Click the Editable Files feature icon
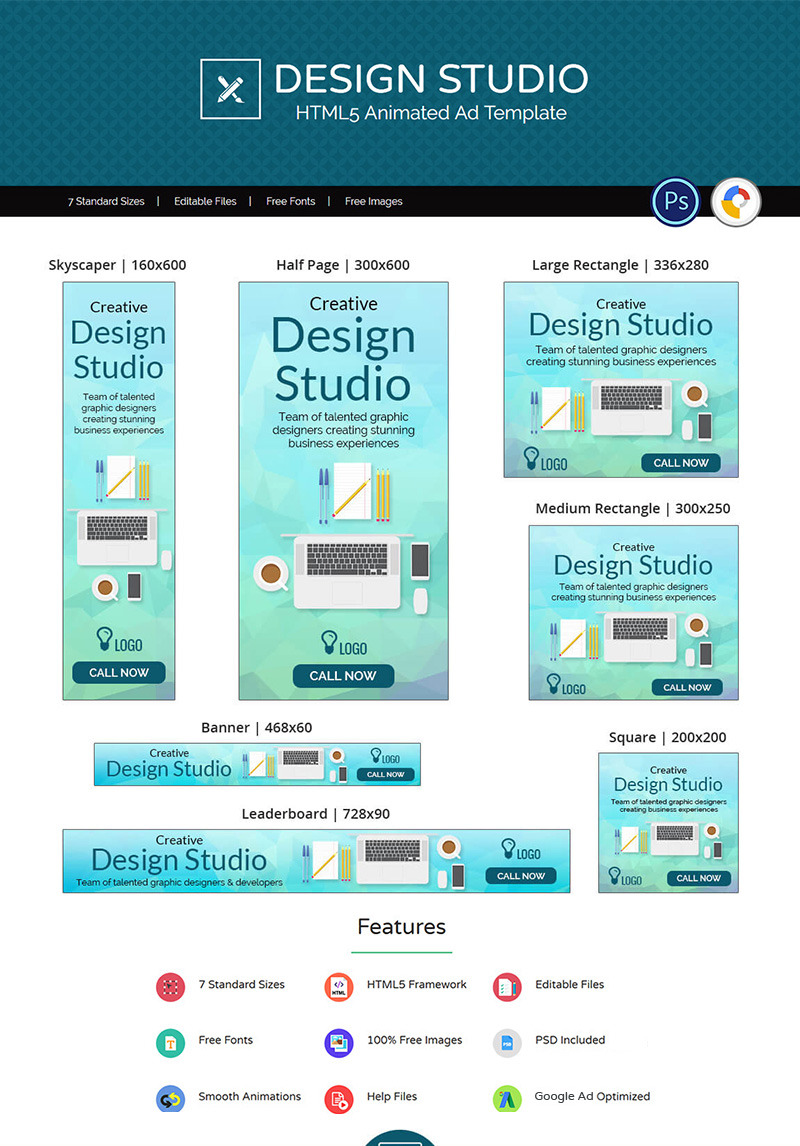Viewport: 800px width, 1146px height. pos(506,986)
